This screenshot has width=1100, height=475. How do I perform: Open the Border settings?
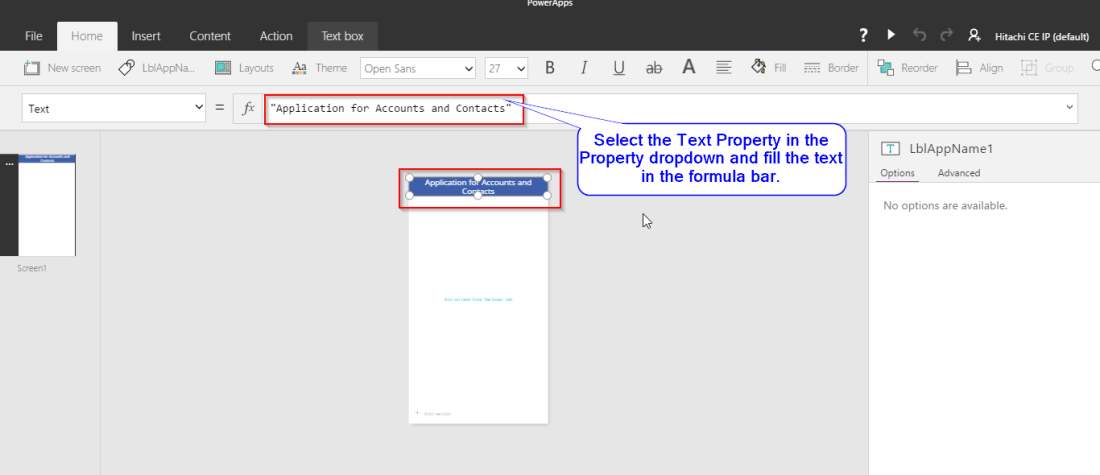(831, 68)
